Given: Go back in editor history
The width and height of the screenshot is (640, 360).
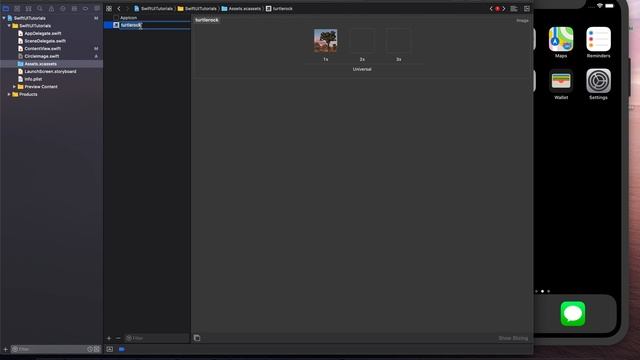Looking at the screenshot, I should coord(119,9).
